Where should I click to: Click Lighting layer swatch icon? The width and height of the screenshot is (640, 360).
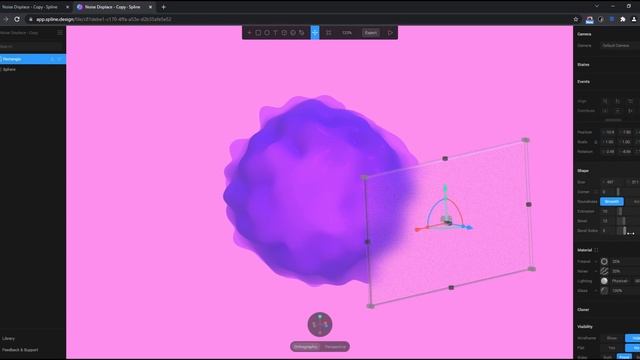coord(604,281)
